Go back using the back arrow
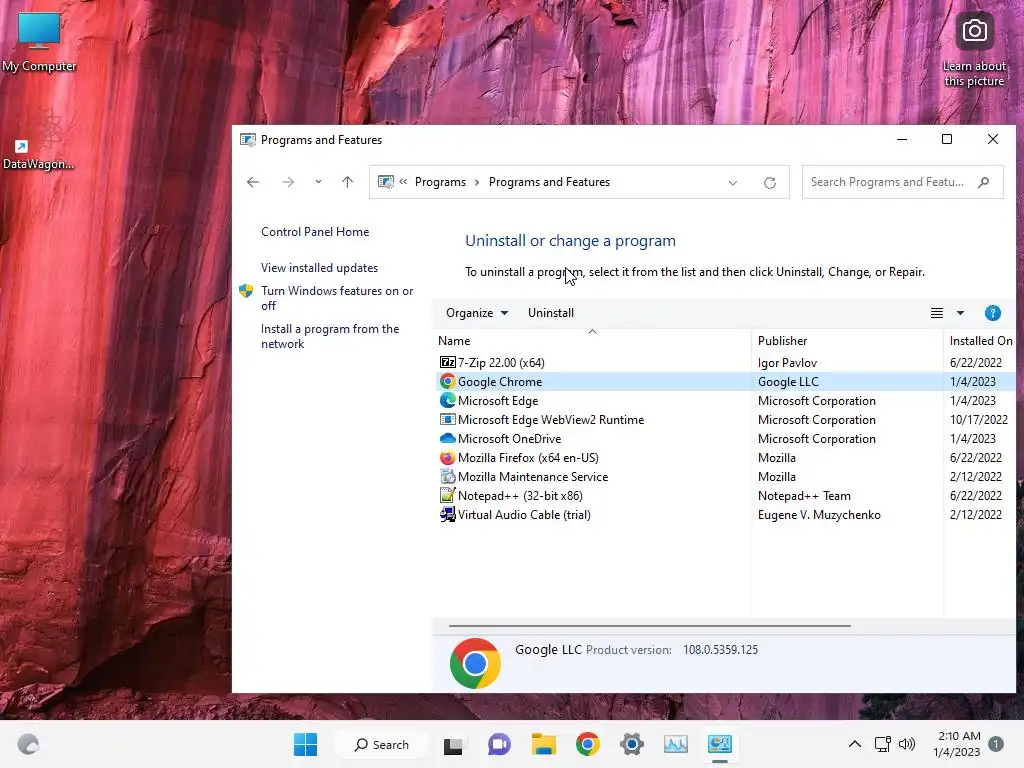 (x=253, y=182)
